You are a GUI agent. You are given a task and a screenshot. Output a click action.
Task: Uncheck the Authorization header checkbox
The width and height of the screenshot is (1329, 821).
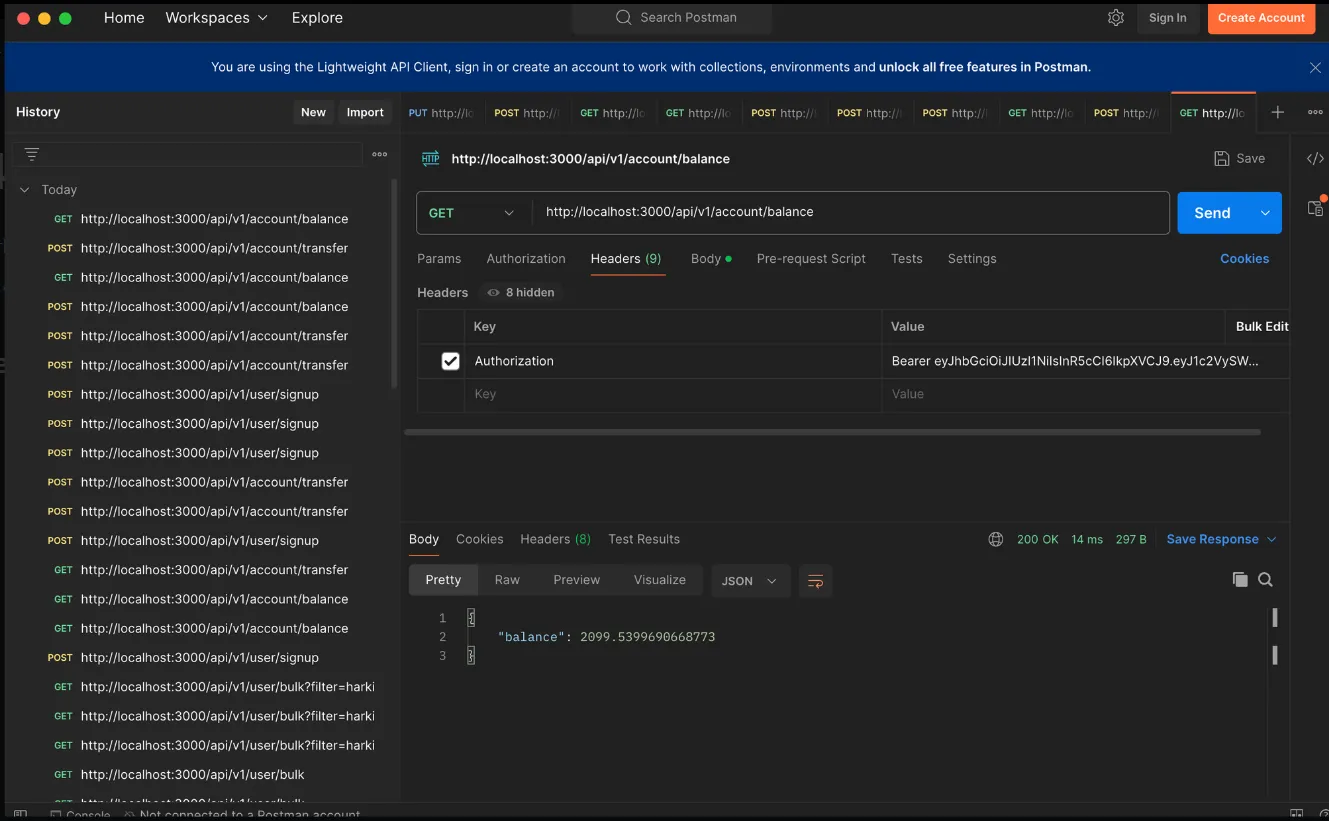[450, 361]
